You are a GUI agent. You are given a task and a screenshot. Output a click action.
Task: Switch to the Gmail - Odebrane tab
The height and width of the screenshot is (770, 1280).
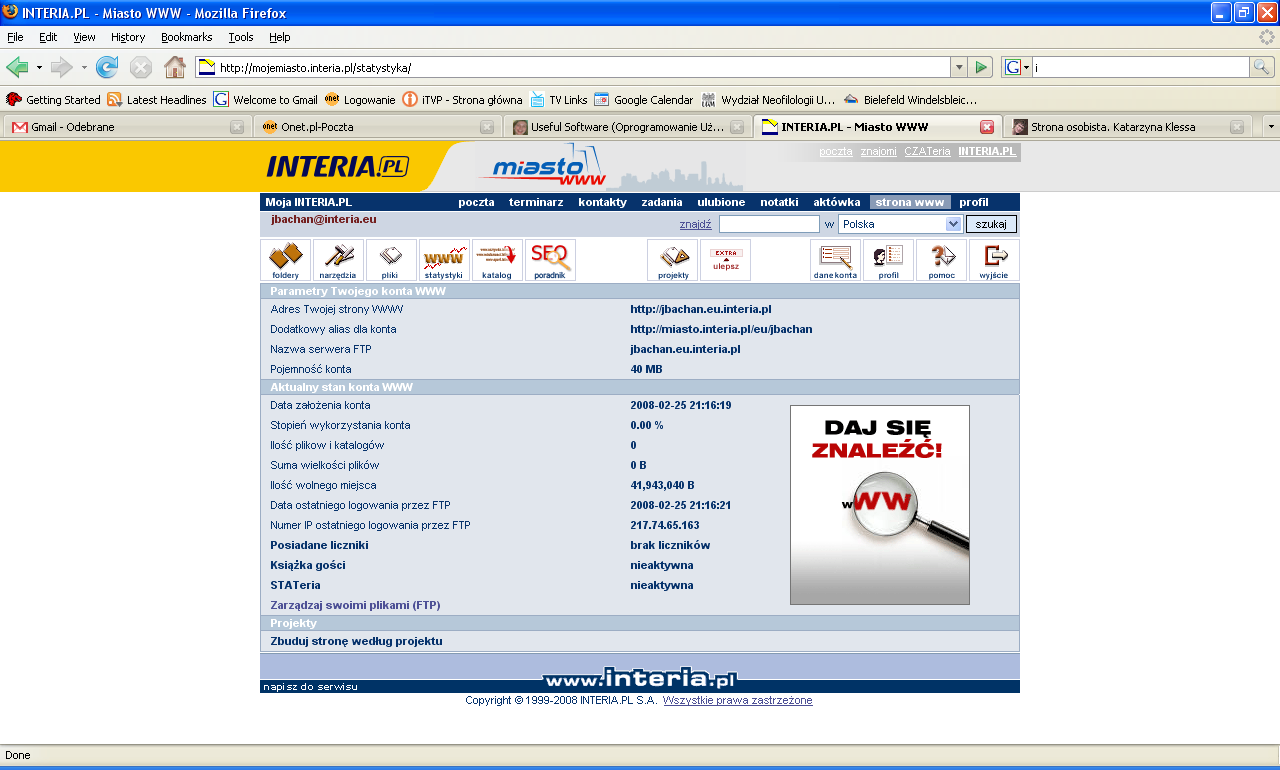coord(126,127)
